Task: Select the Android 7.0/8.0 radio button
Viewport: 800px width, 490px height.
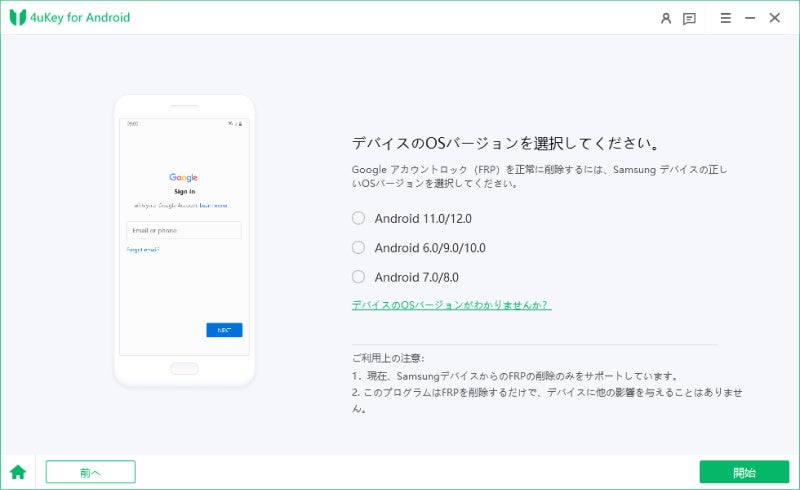Action: pos(359,277)
